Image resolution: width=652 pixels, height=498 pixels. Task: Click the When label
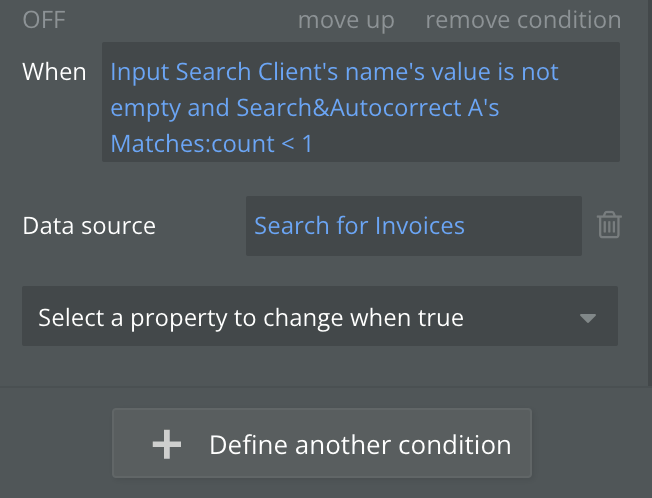pyautogui.click(x=54, y=72)
